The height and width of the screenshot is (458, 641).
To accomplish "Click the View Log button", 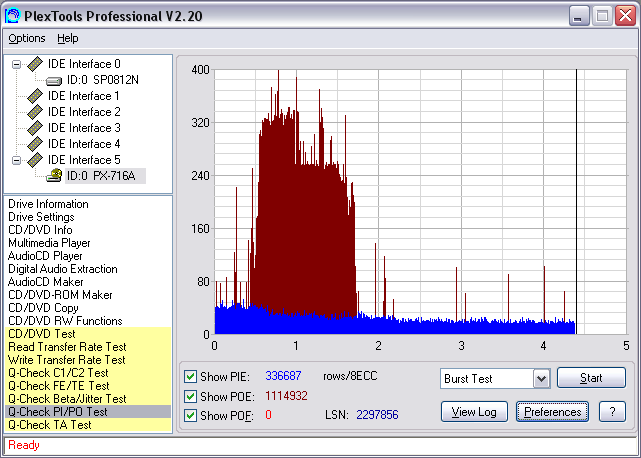I will click(x=474, y=412).
